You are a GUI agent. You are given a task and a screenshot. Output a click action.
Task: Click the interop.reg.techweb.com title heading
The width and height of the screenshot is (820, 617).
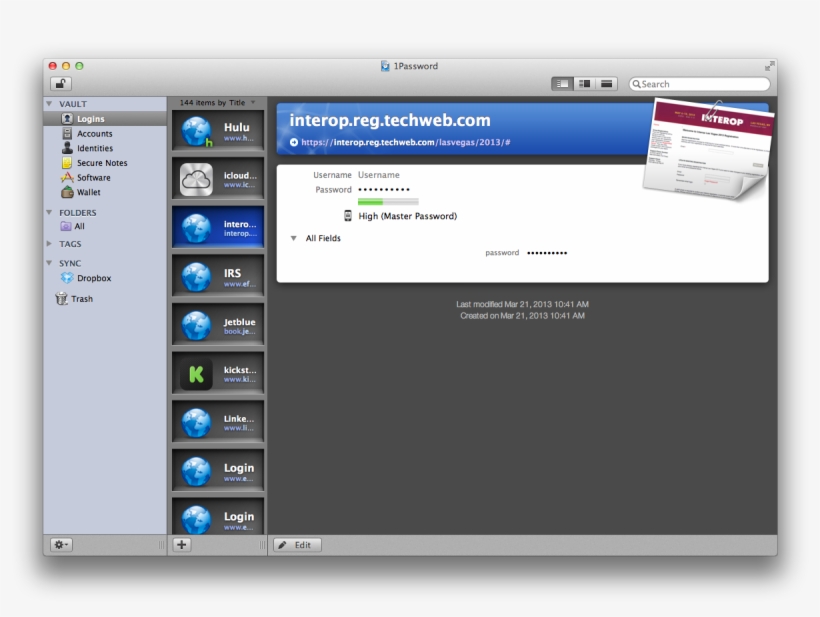pos(390,120)
